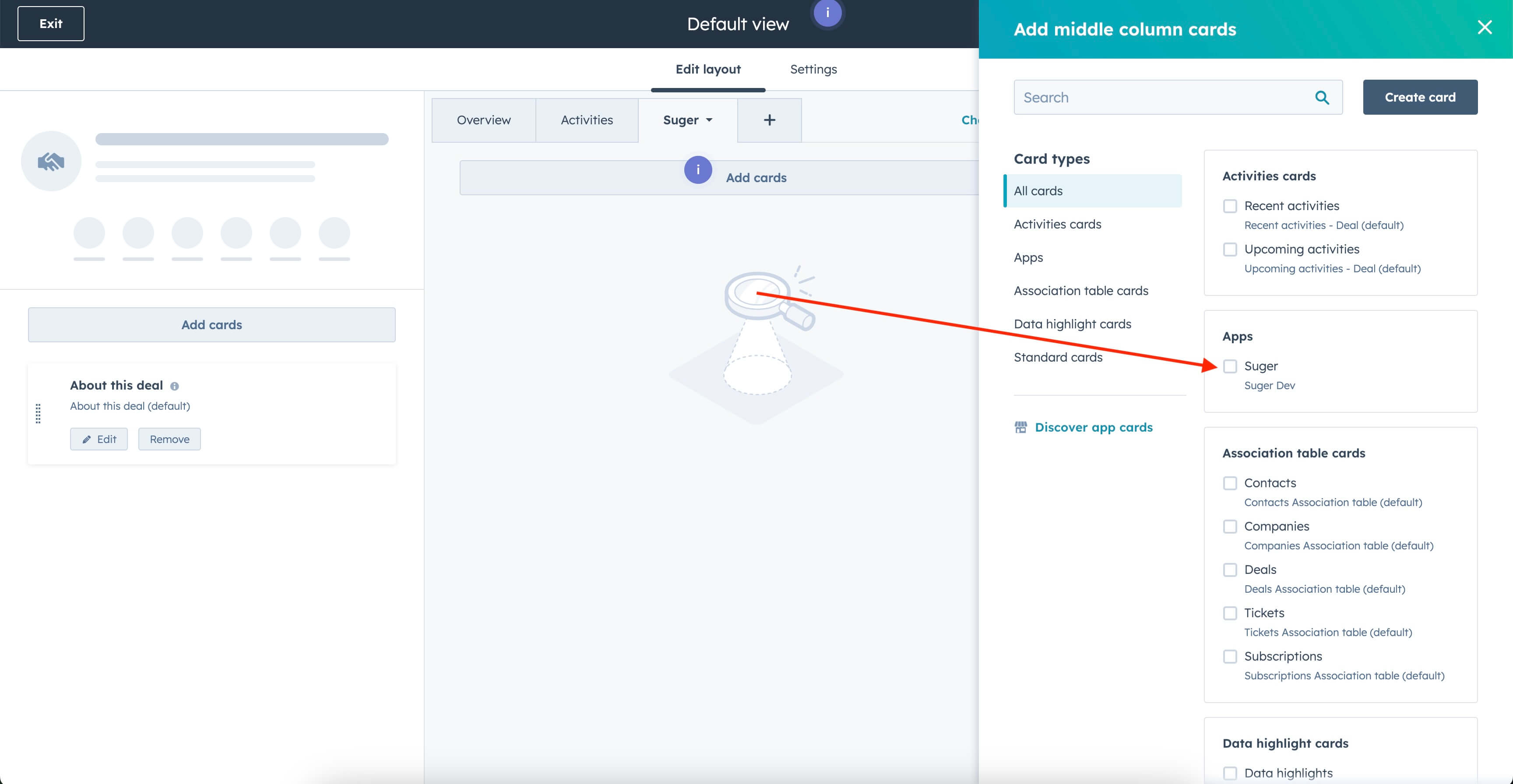Click the info icon beside About this deal
The height and width of the screenshot is (784, 1513).
pos(174,387)
